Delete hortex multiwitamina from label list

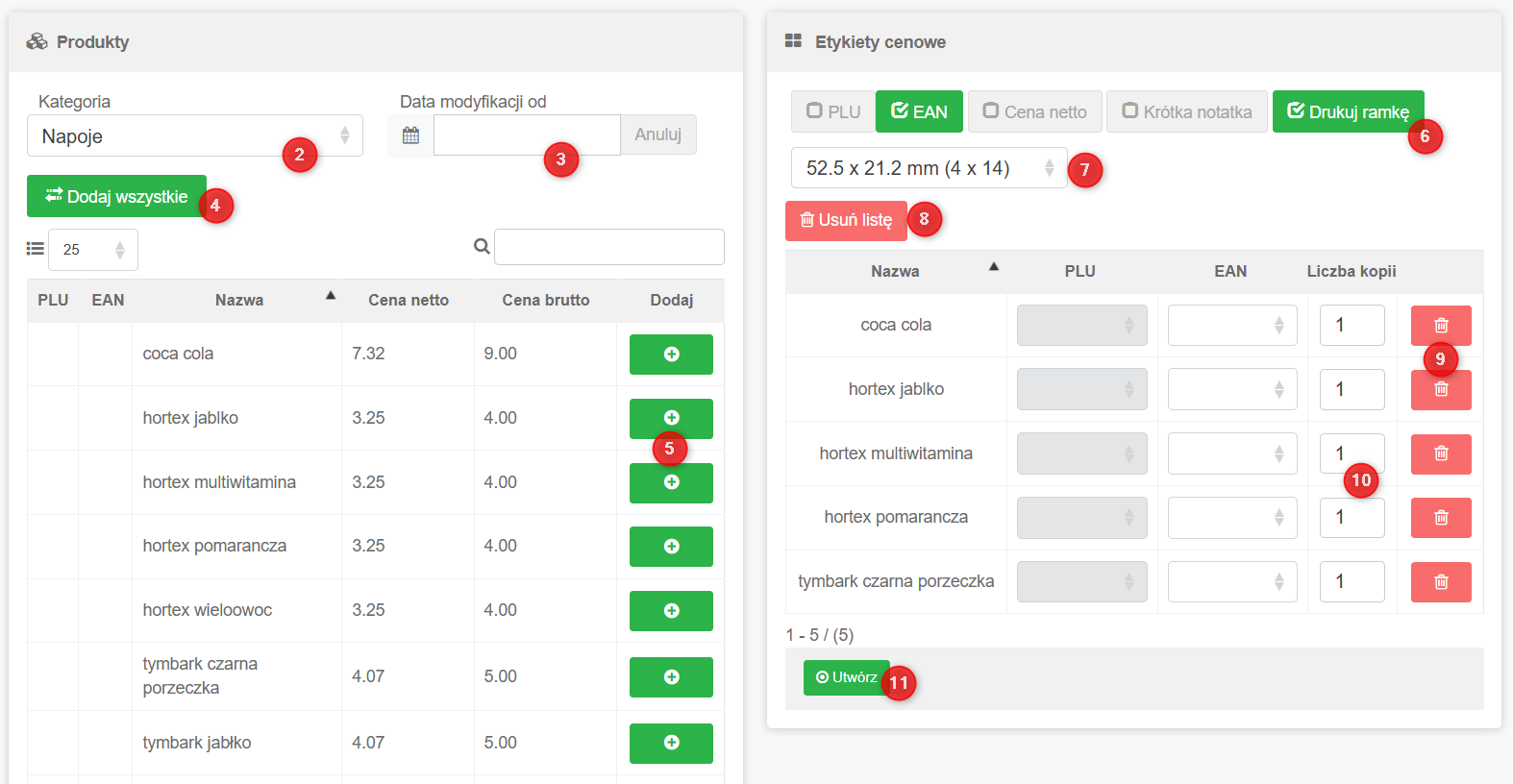1440,453
